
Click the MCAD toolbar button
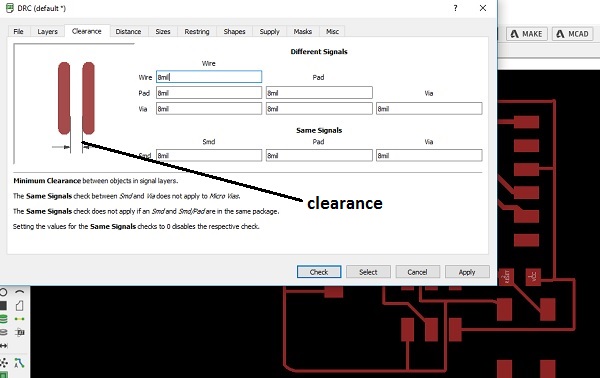pyautogui.click(x=573, y=34)
